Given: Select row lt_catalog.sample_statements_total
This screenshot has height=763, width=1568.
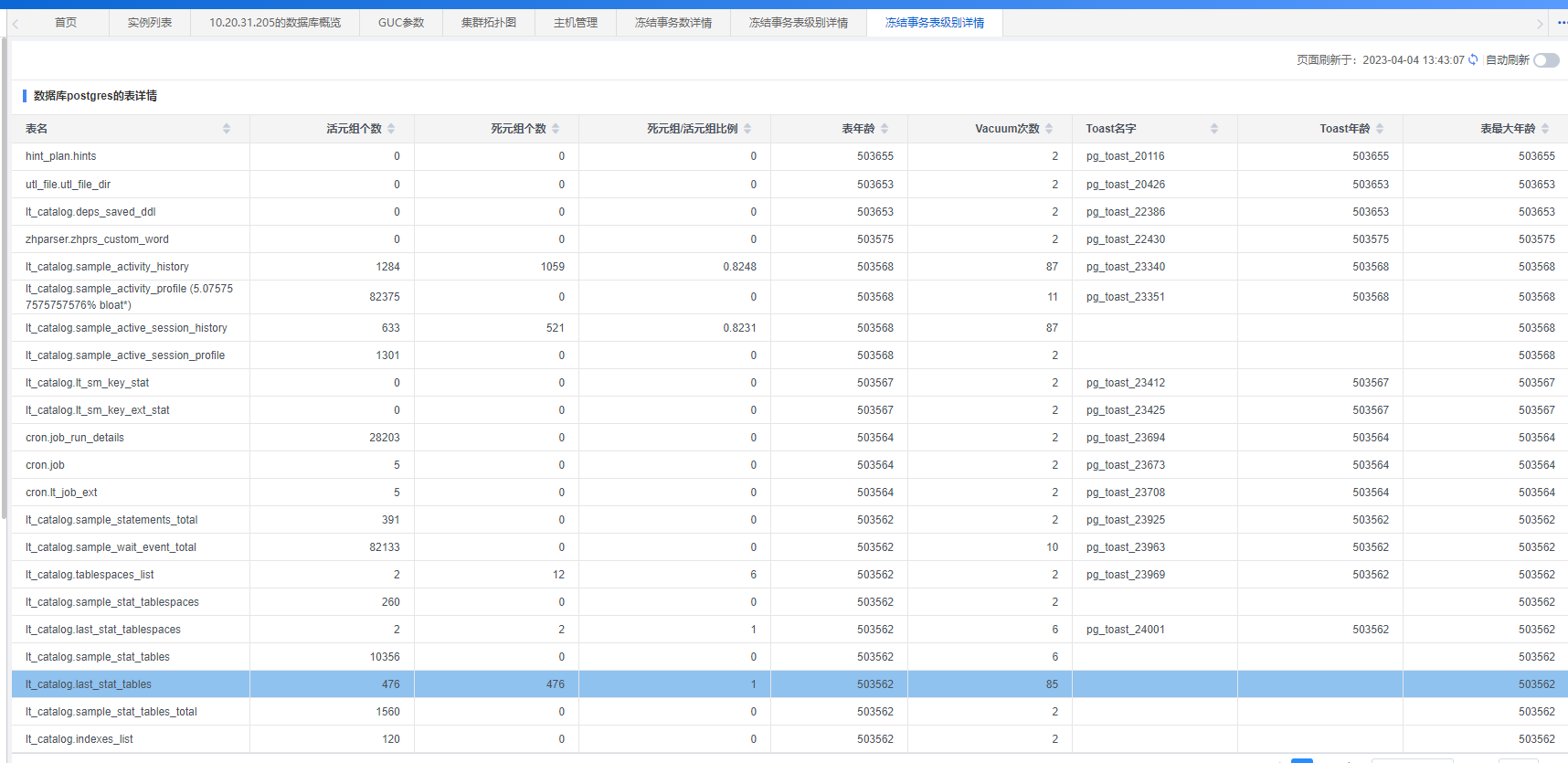Looking at the screenshot, I should [x=789, y=520].
